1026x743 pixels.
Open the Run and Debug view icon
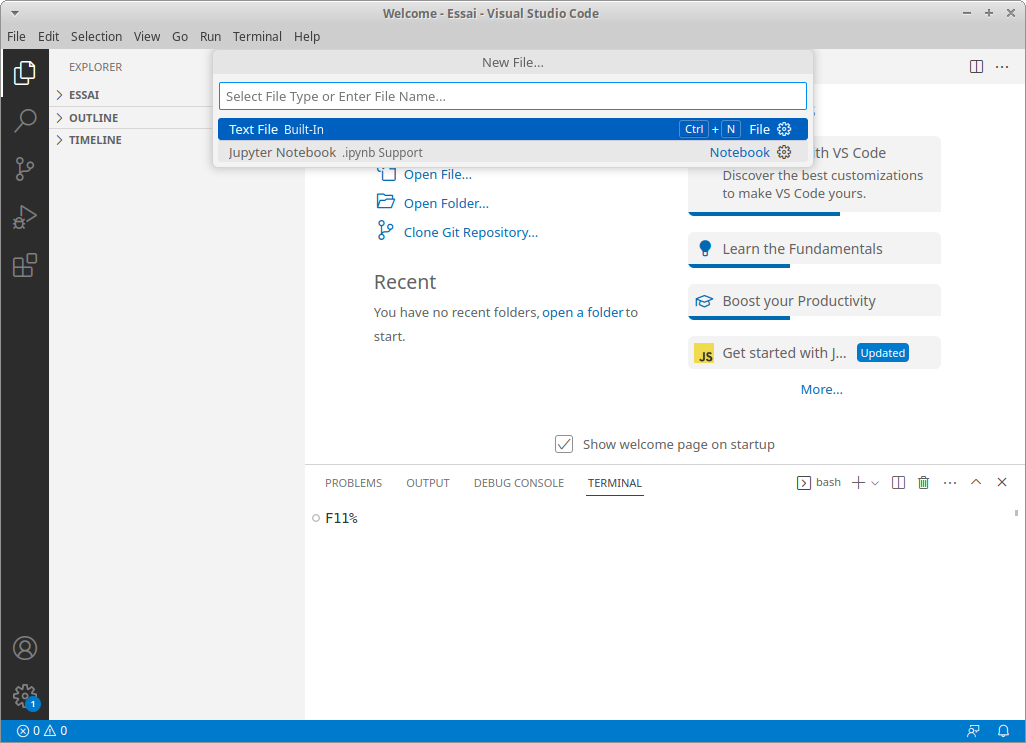coord(24,217)
